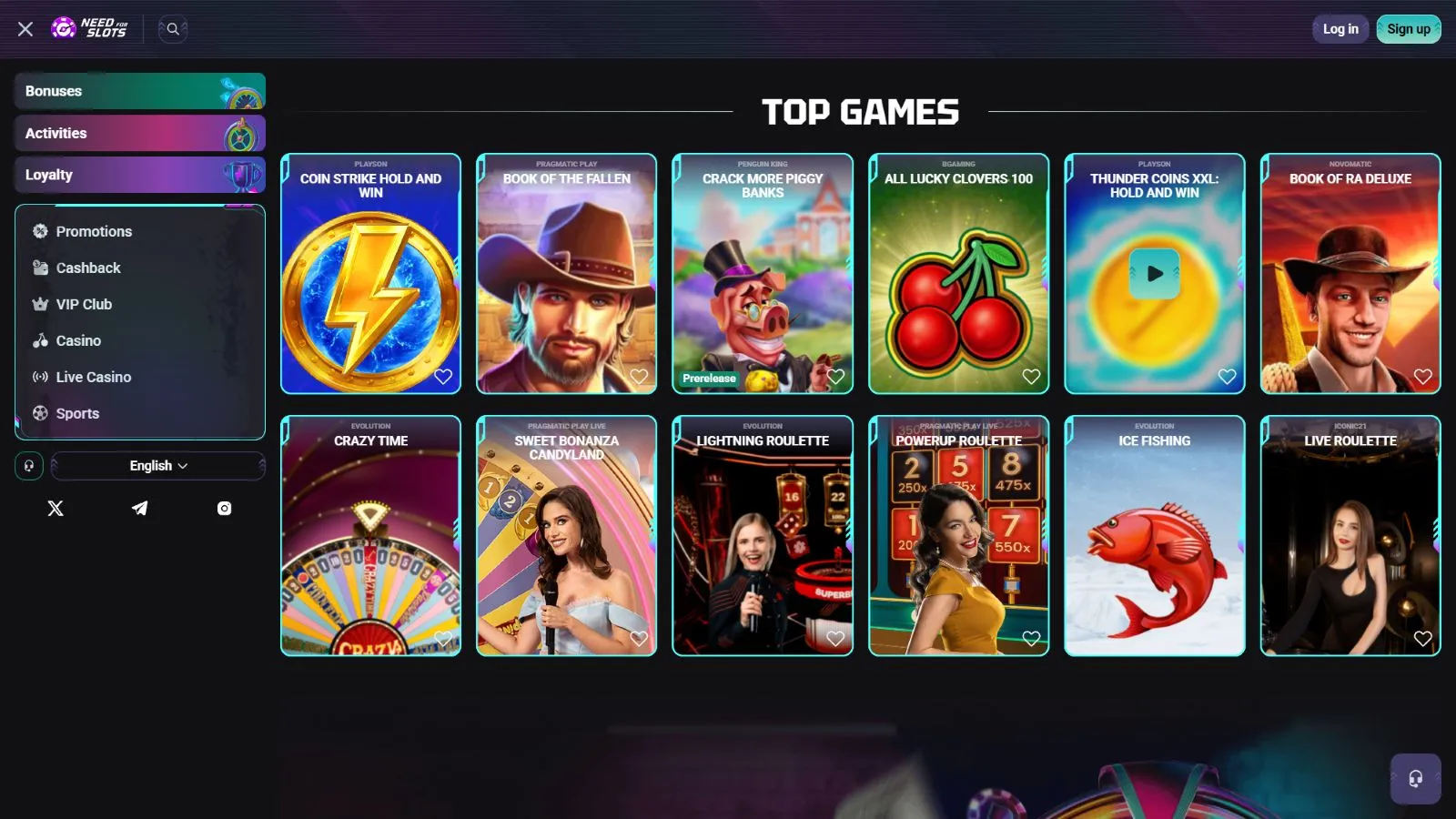This screenshot has height=819, width=1456.
Task: Click the Log in button
Action: click(1340, 29)
